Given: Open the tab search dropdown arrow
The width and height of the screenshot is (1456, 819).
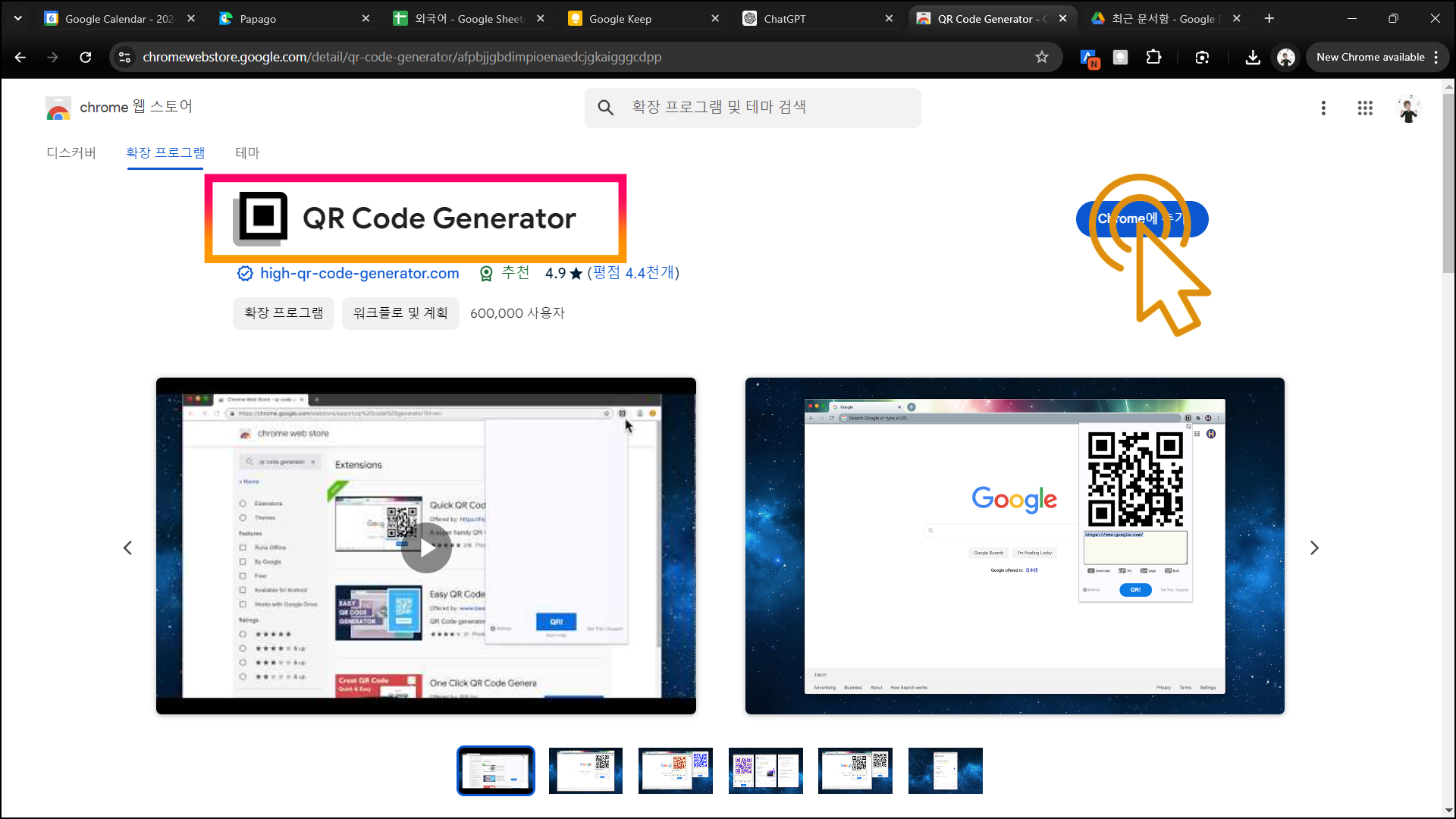Looking at the screenshot, I should [18, 18].
